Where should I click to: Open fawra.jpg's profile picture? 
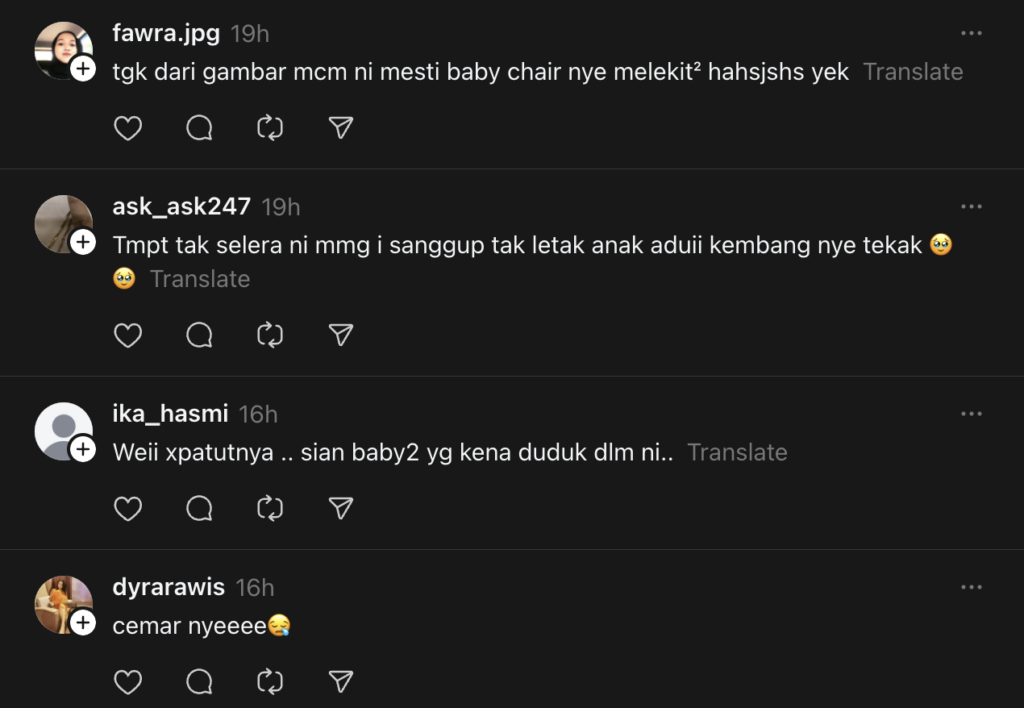(60, 47)
